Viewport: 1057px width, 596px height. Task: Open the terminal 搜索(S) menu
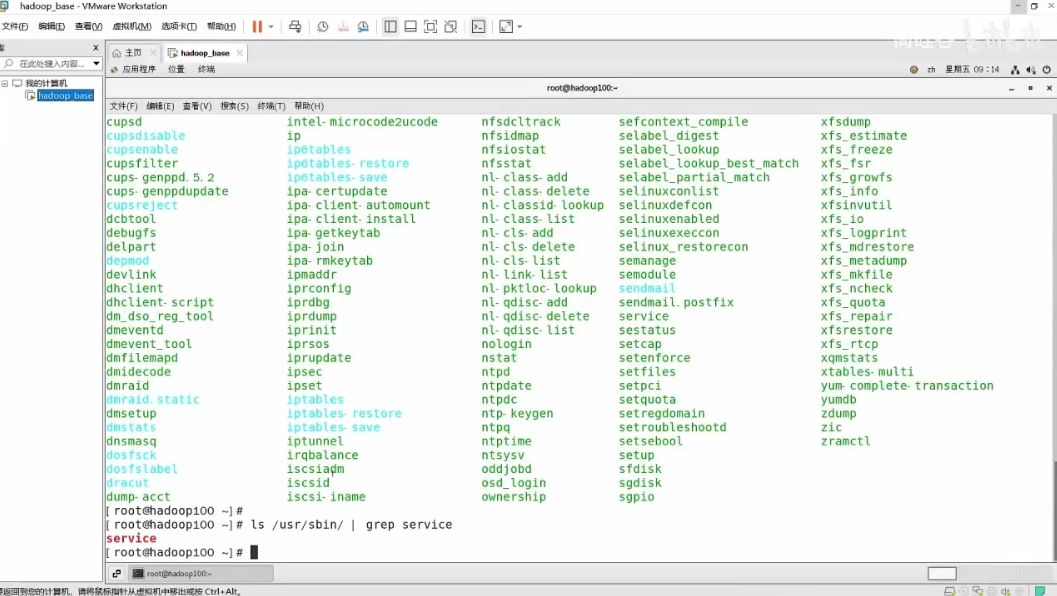click(235, 106)
